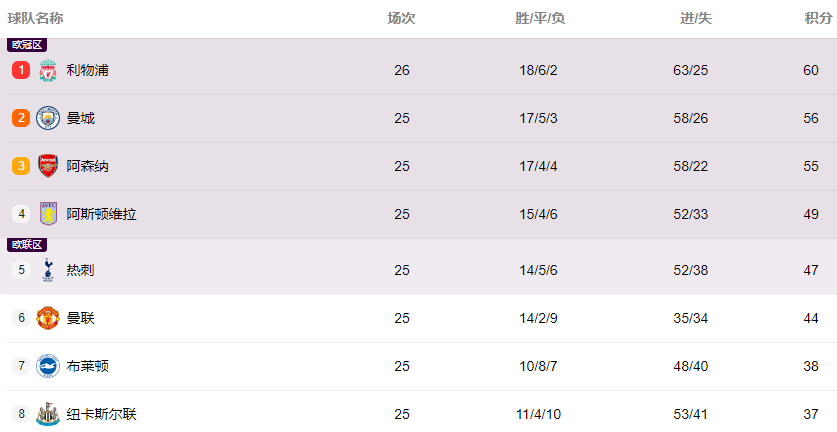Click the Aston Villa crest
The image size is (837, 432).
[x=48, y=214]
